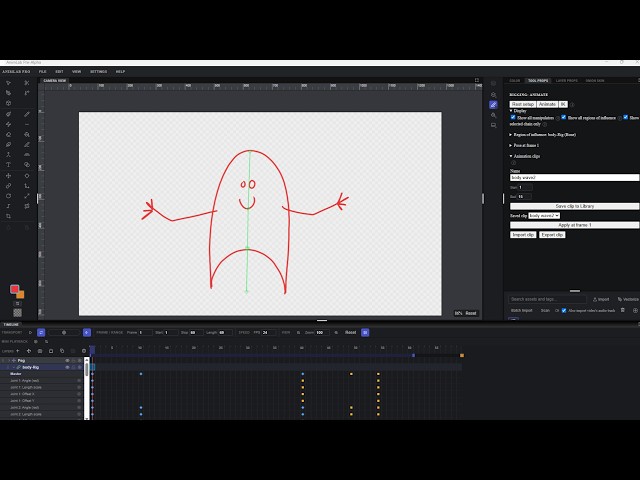Screen dimensions: 640x480
Task: Click the checkered transparency pattern icon
Action: click(18, 313)
